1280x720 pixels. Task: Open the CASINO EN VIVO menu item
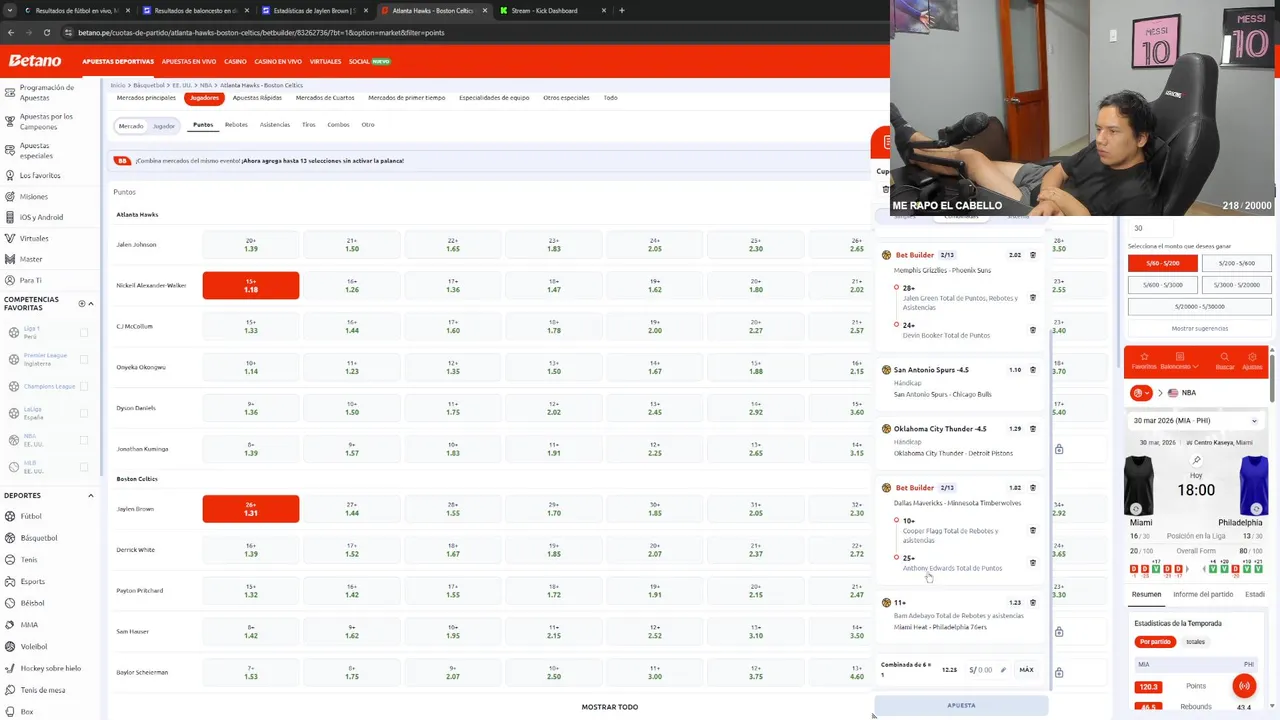[x=278, y=61]
